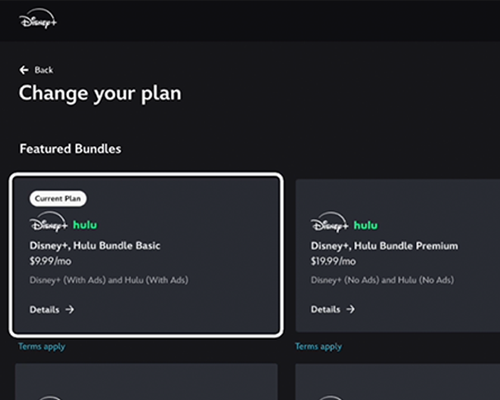This screenshot has height=400, width=500.
Task: Click 'Disney+ (With Ads) and Hulu (With Ads)' text
Action: tap(109, 280)
